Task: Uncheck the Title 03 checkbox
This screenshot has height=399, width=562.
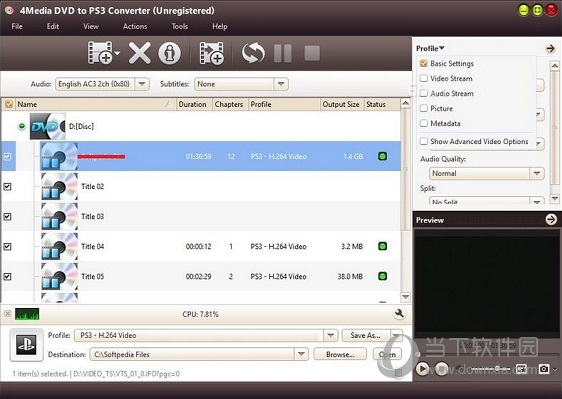Action: [x=8, y=217]
